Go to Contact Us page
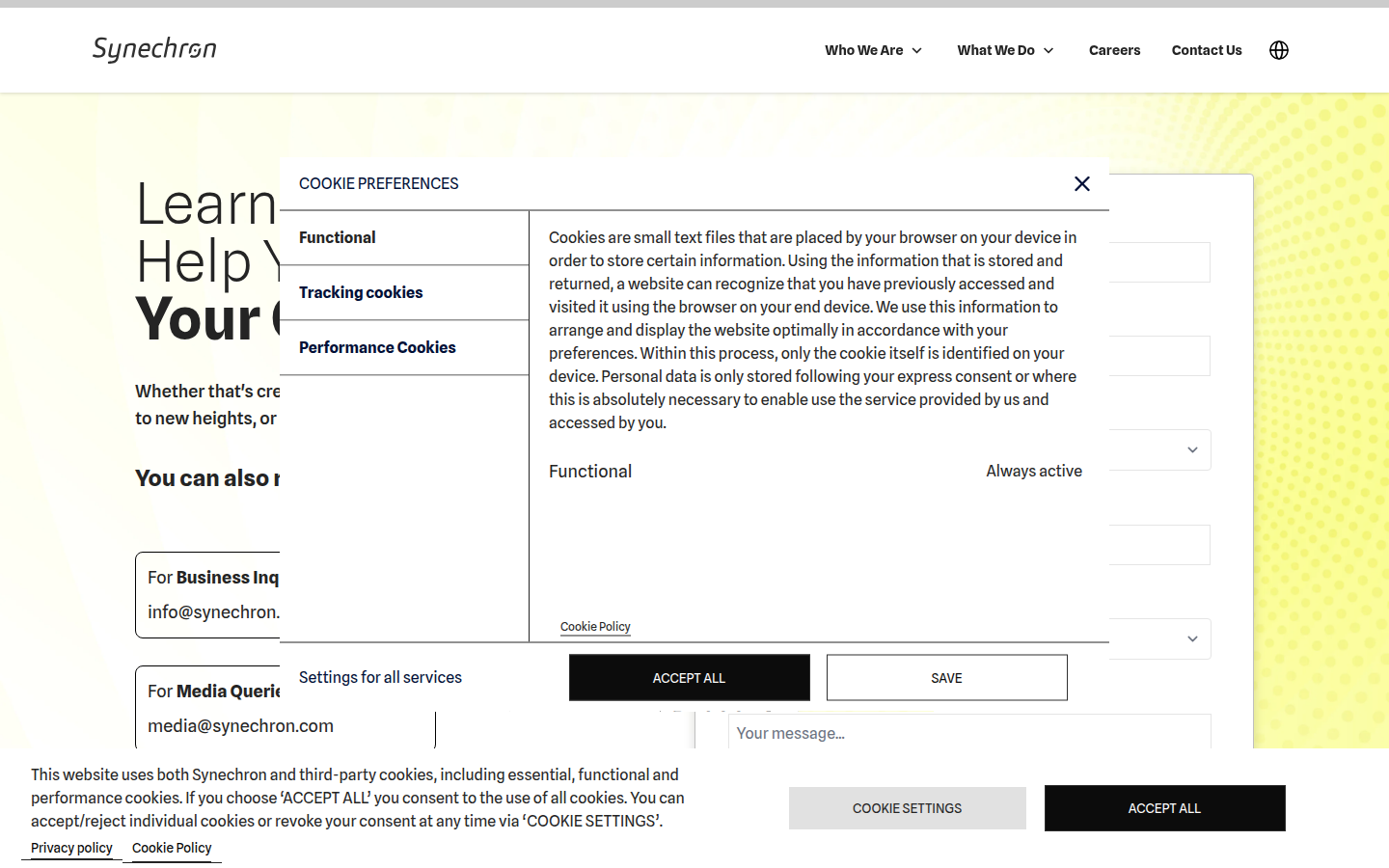Viewport: 1389px width, 868px height. point(1206,50)
